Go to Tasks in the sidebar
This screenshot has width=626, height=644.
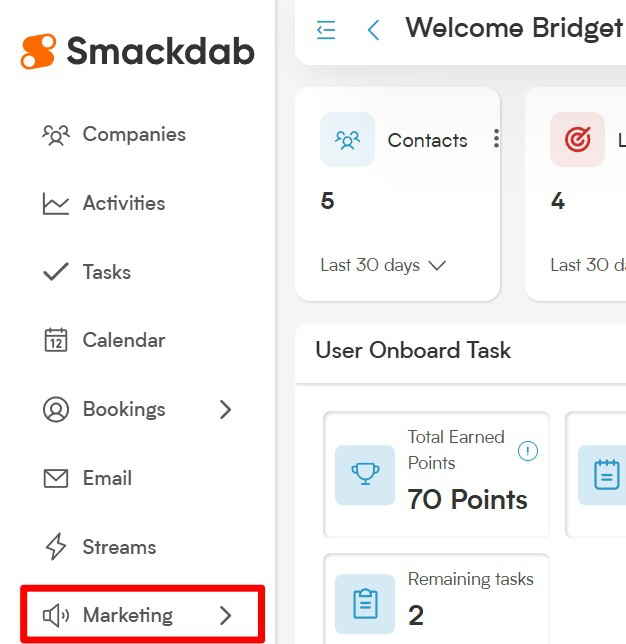[x=87, y=272]
